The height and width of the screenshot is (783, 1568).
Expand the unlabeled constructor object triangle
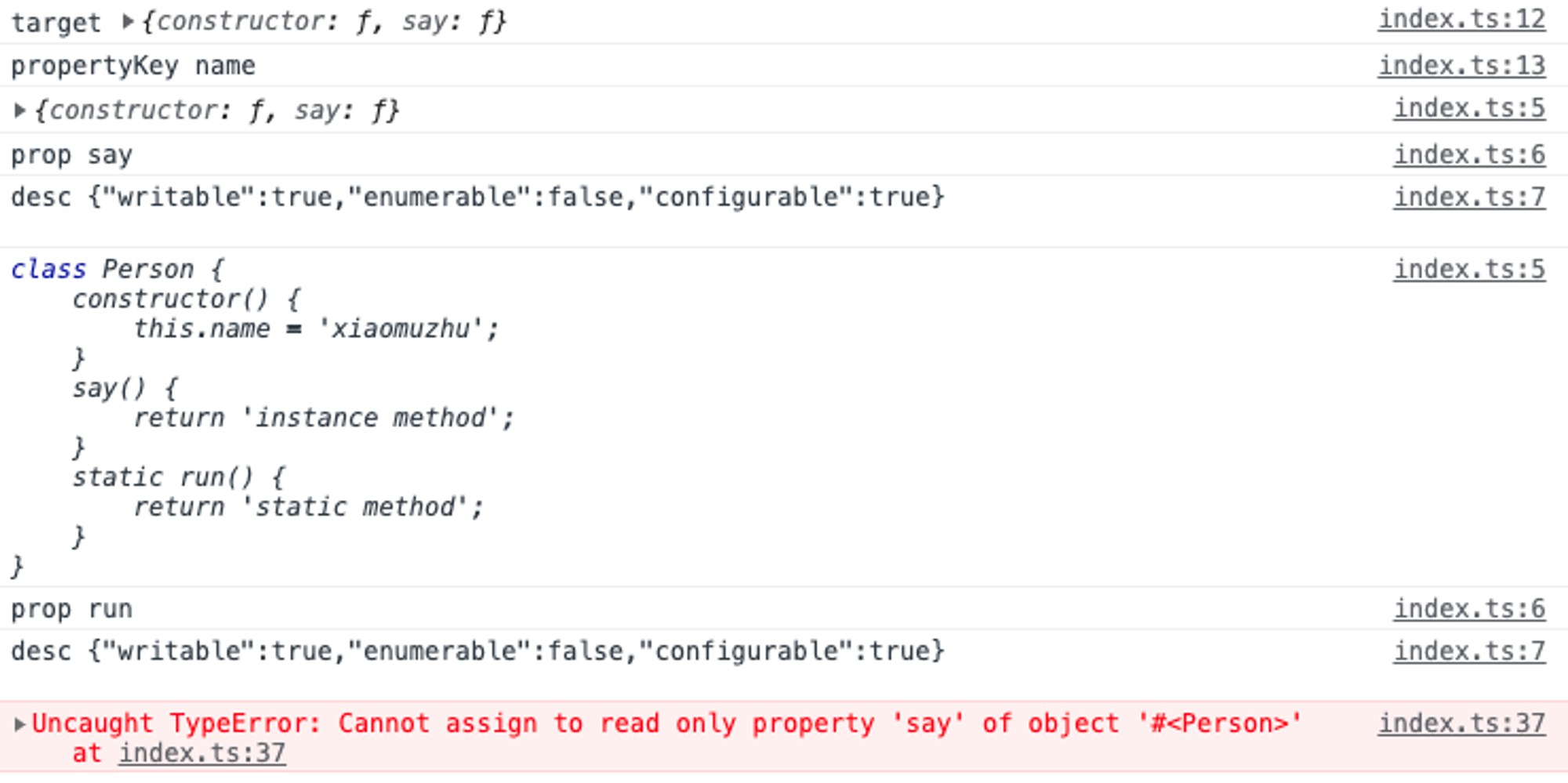[x=20, y=111]
